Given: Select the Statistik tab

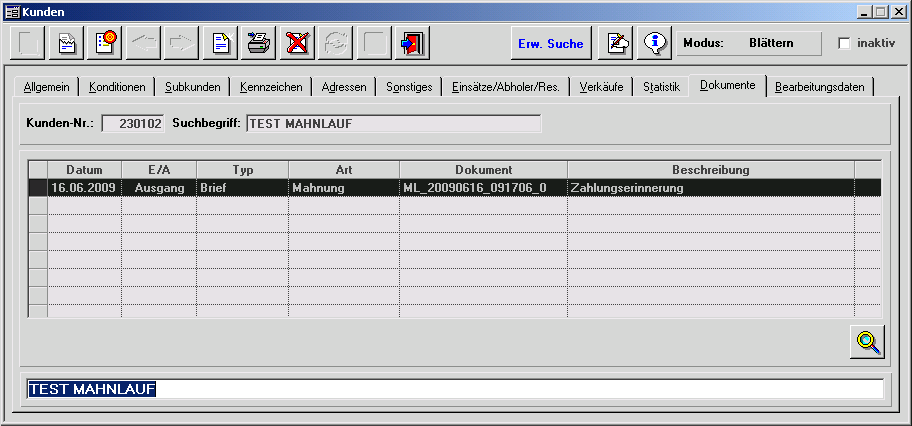Looking at the screenshot, I should tap(661, 87).
